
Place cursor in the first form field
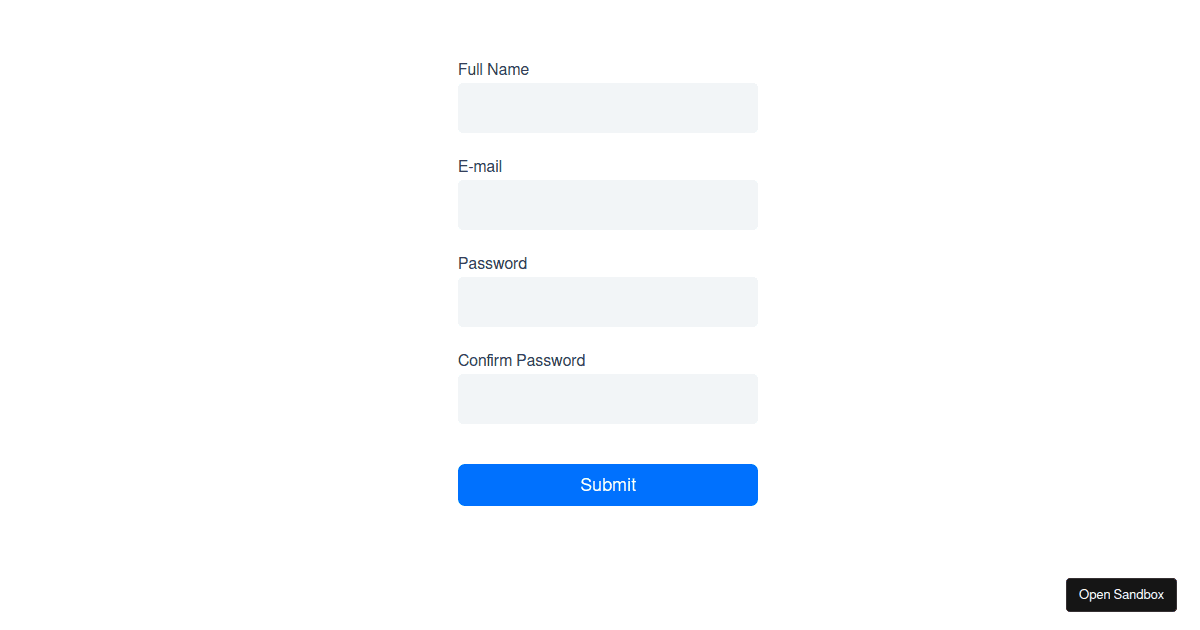607,108
